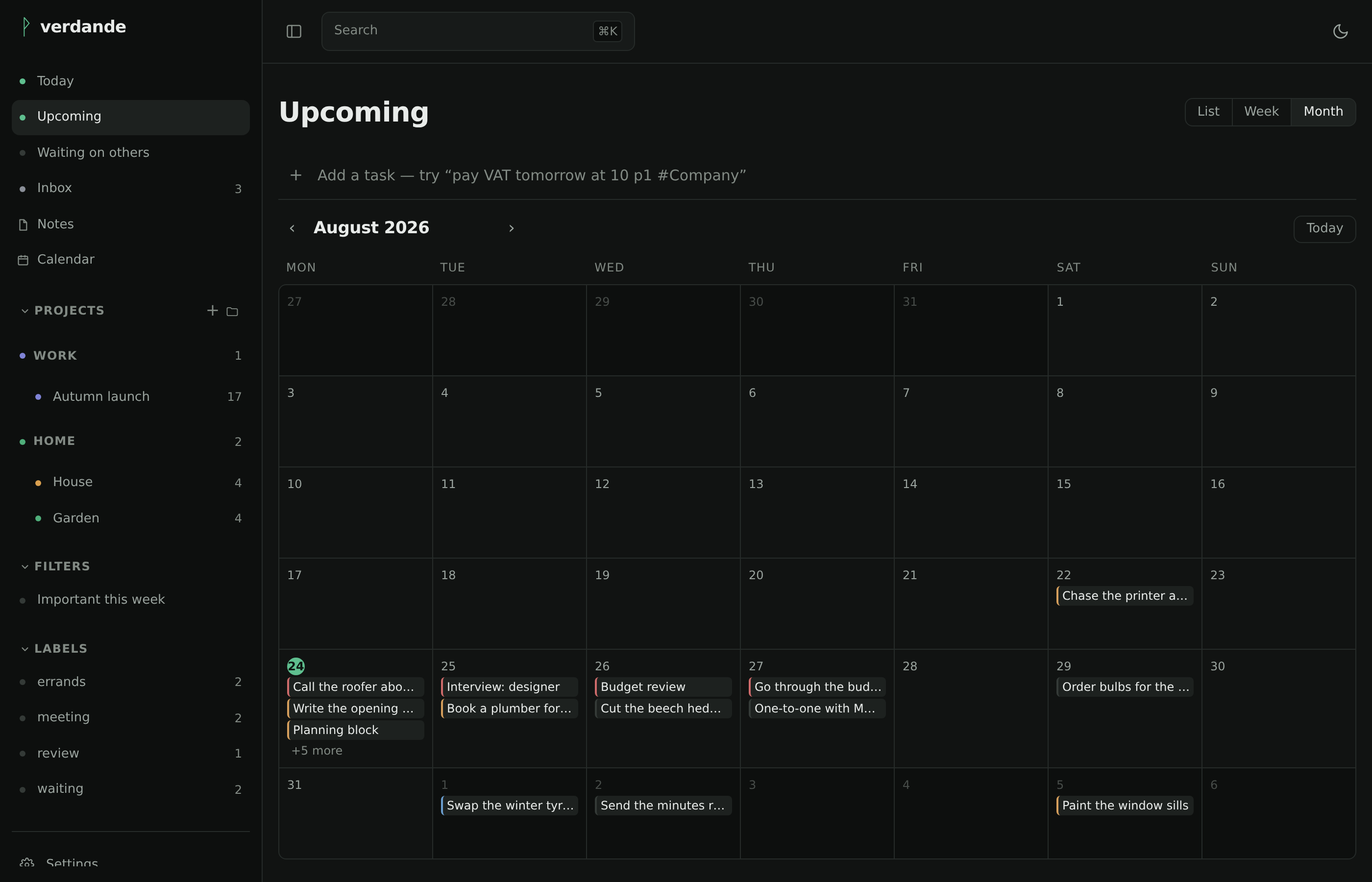This screenshot has height=882, width=1372.
Task: Open Interview: designer task
Action: [x=509, y=686]
